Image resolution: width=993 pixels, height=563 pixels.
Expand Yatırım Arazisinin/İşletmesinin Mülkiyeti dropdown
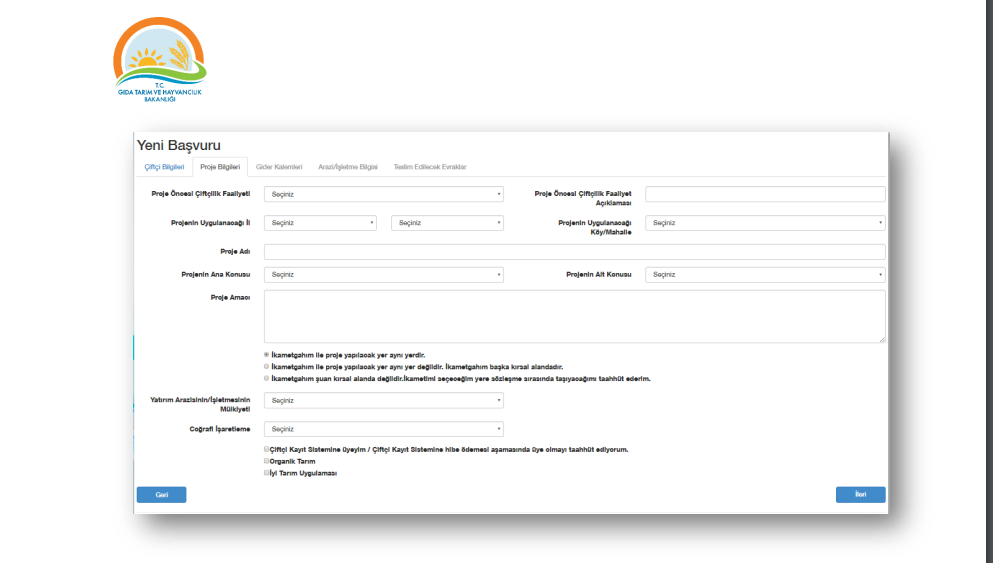[x=383, y=401]
